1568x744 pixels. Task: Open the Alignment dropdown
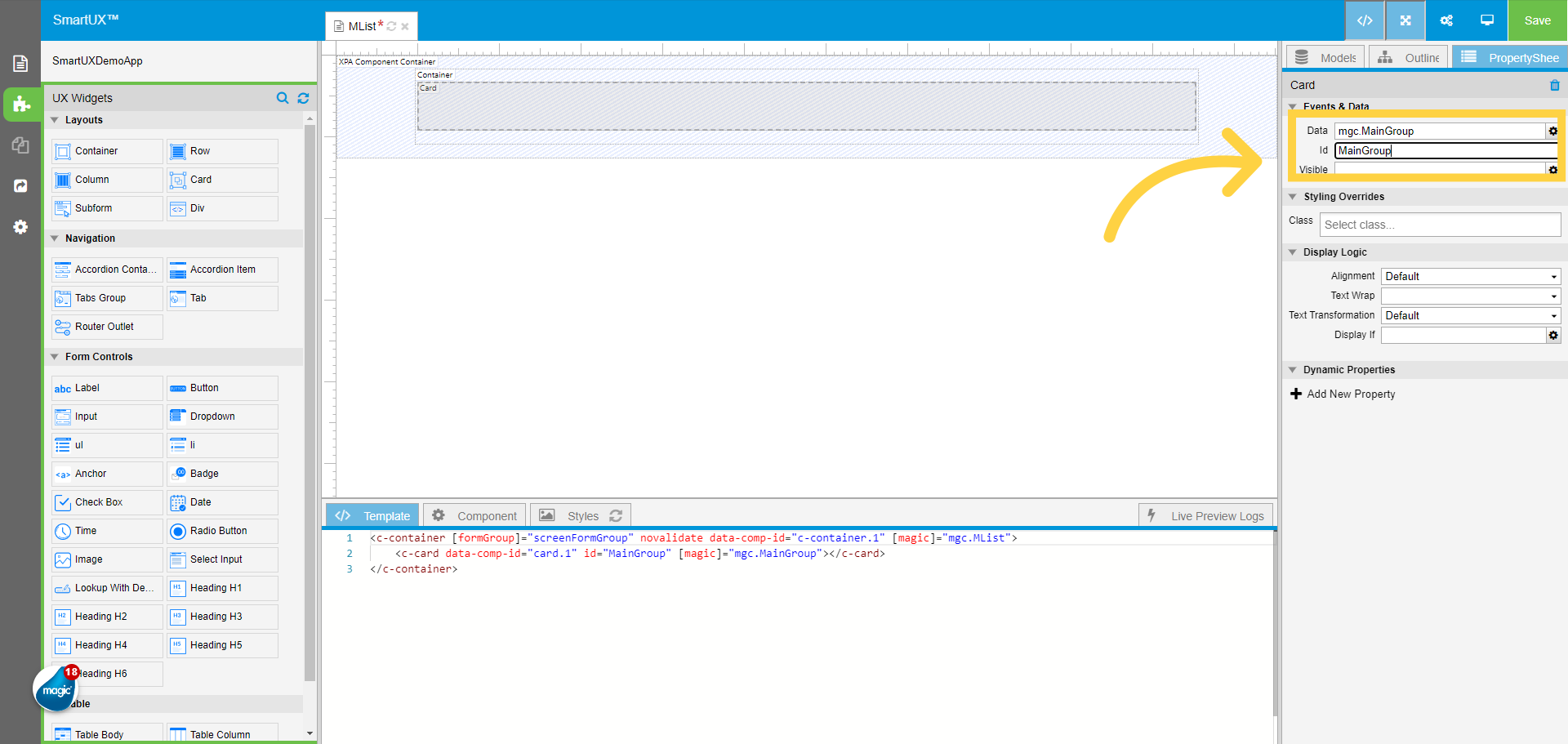(x=1470, y=277)
